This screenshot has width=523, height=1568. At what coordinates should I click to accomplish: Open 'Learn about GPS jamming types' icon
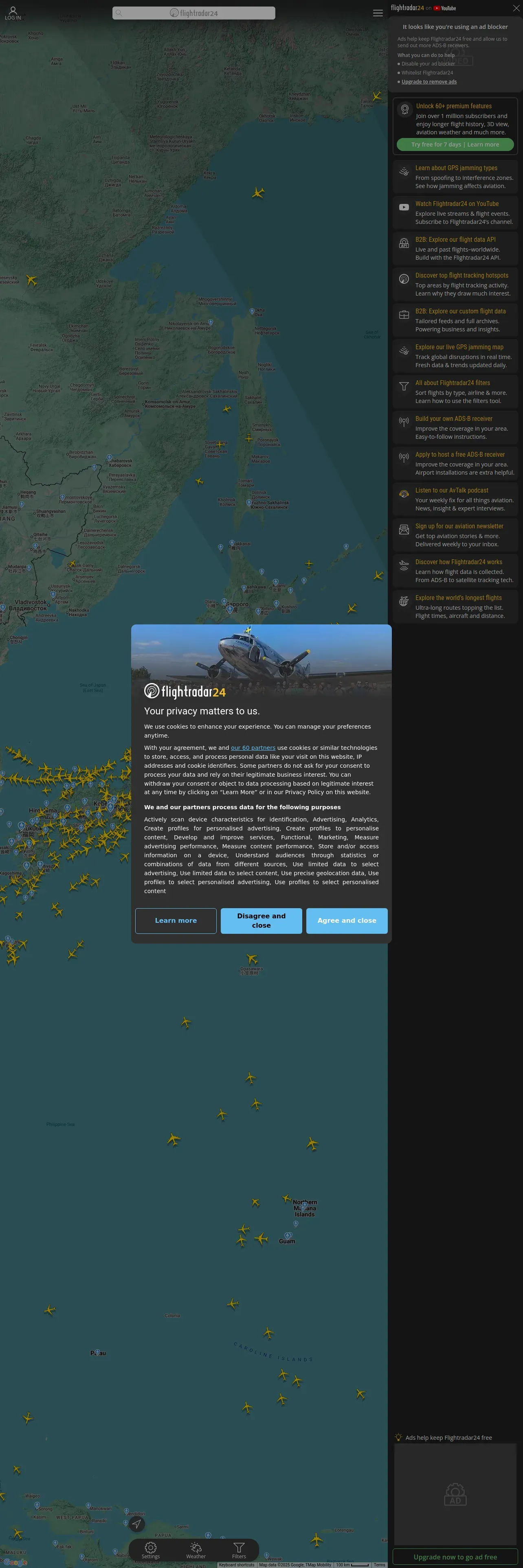(x=404, y=172)
